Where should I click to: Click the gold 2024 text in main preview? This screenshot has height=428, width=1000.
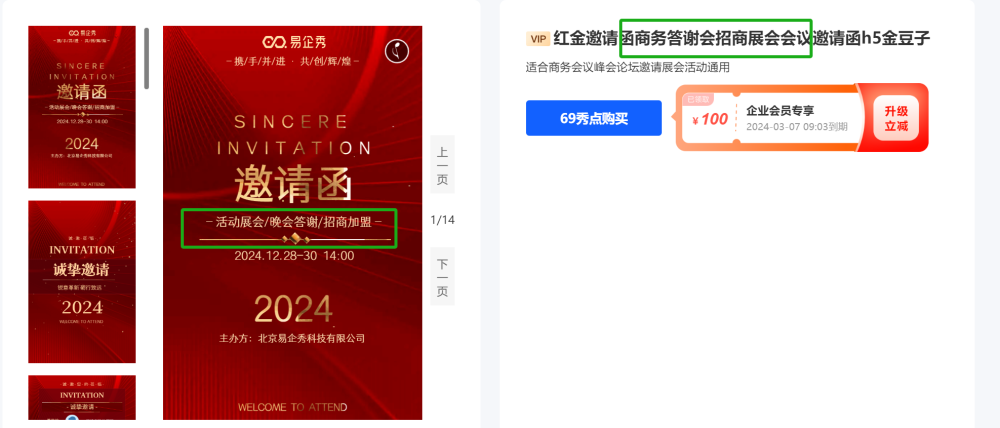(293, 309)
